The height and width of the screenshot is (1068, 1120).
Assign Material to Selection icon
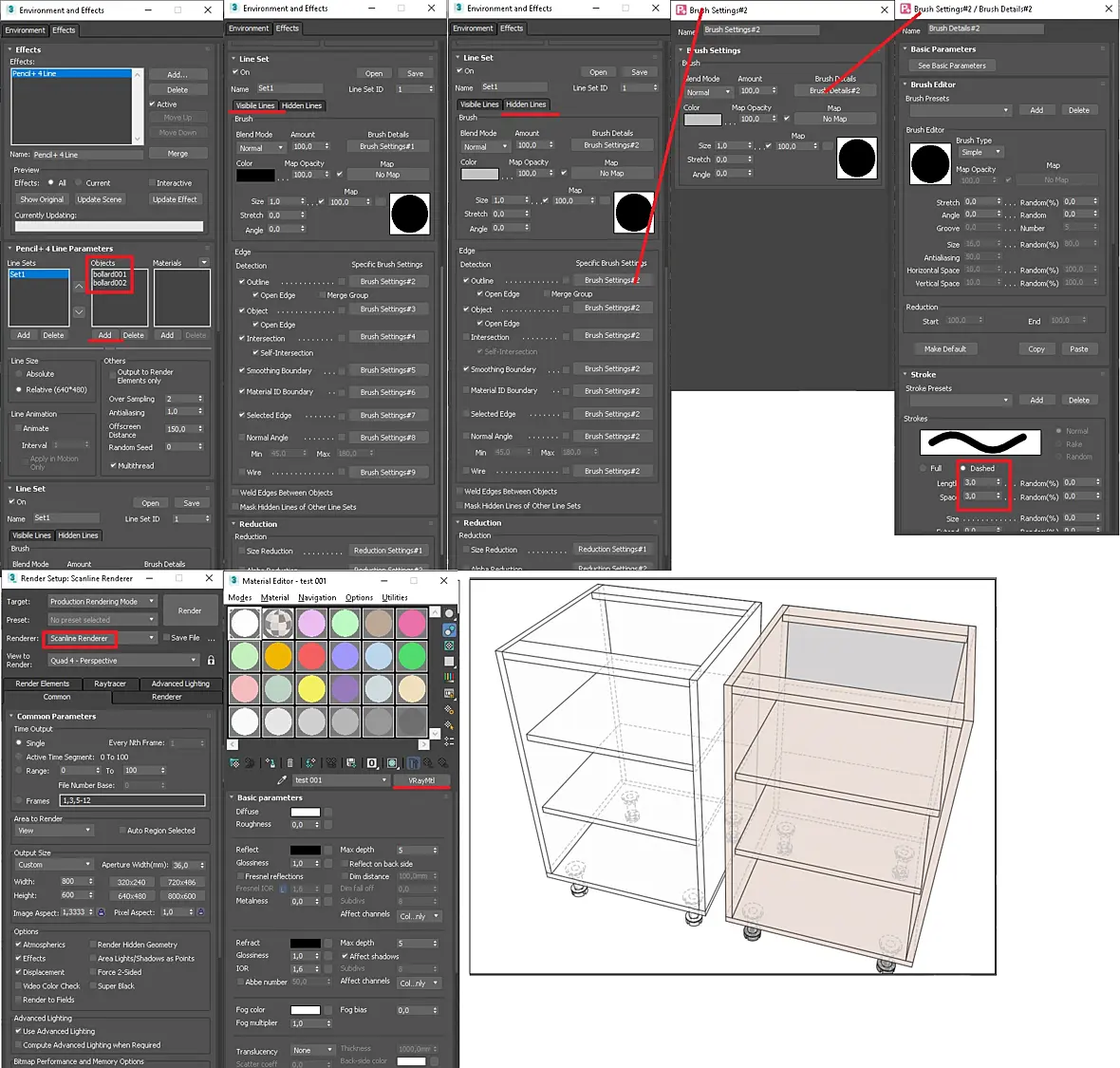[x=270, y=763]
